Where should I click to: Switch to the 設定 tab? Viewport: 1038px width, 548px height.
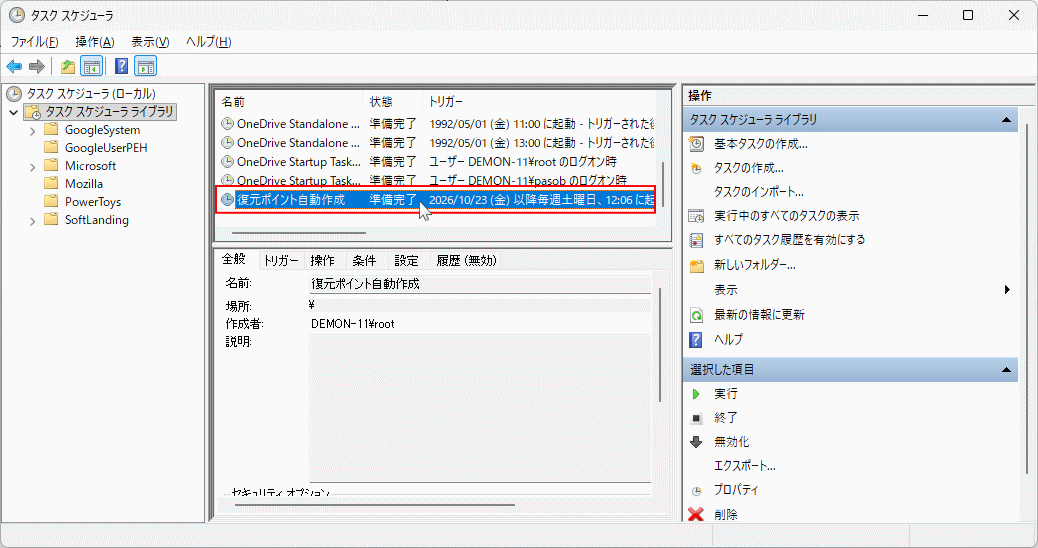[x=406, y=261]
